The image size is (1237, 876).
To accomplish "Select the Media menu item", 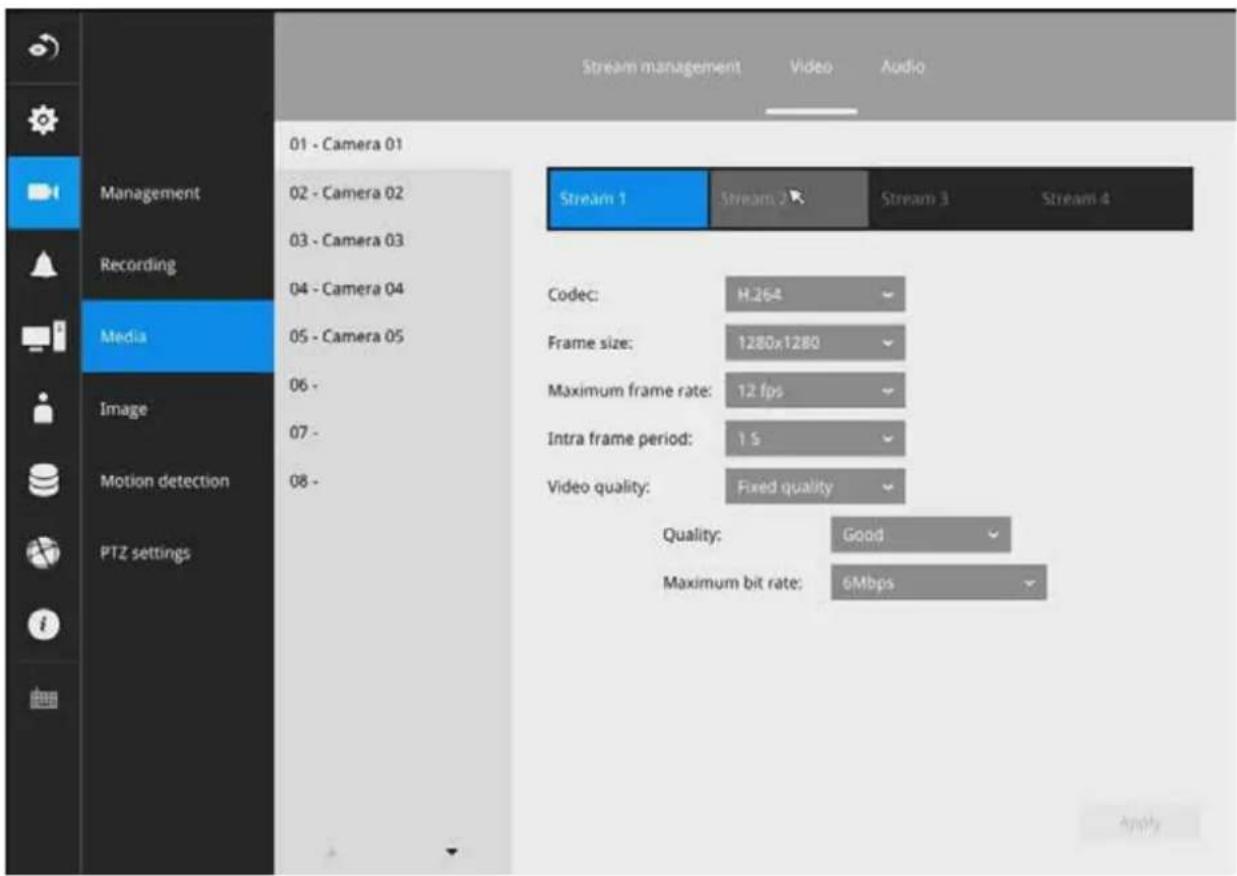I will (177, 337).
